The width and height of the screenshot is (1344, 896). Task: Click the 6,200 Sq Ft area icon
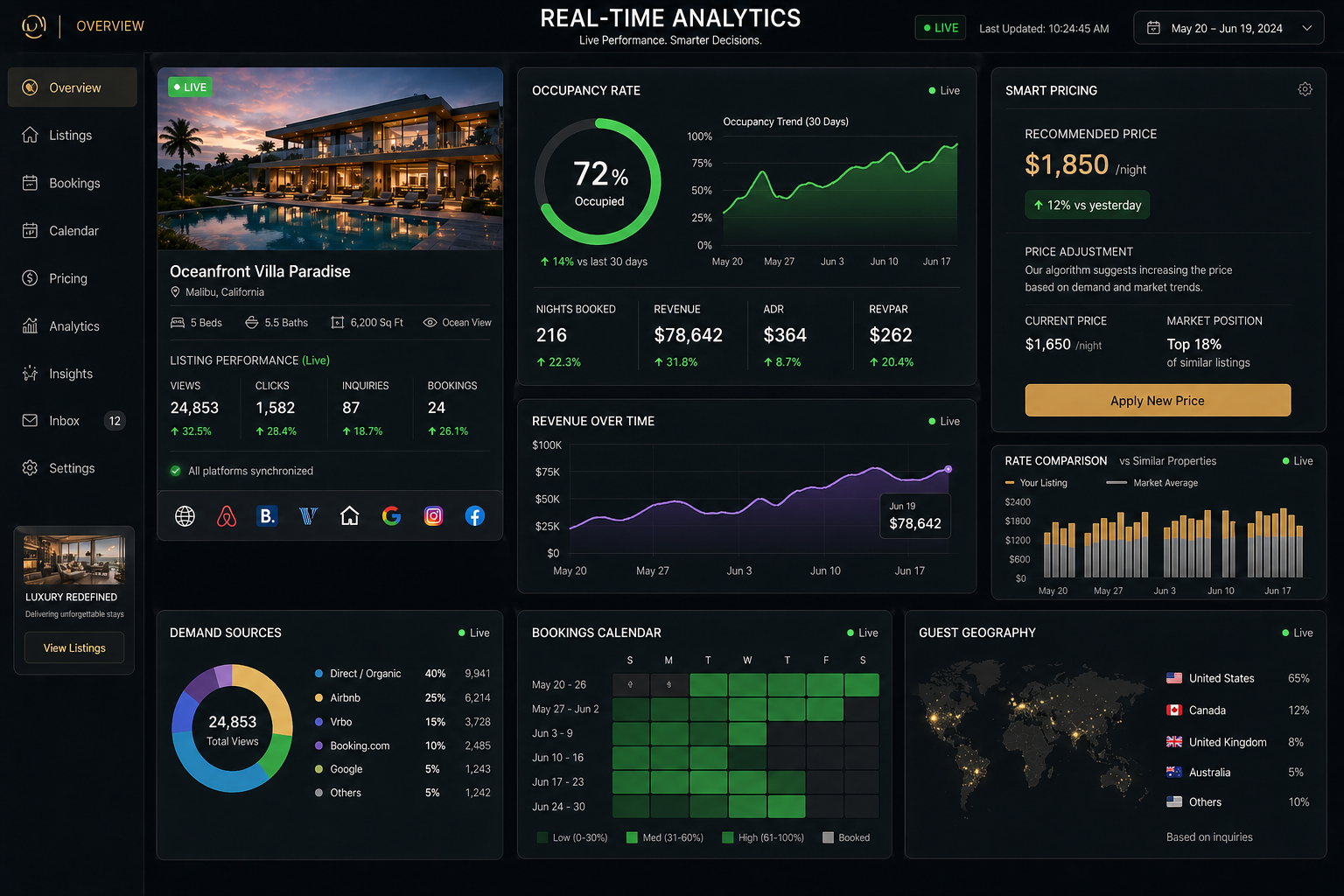pos(338,323)
